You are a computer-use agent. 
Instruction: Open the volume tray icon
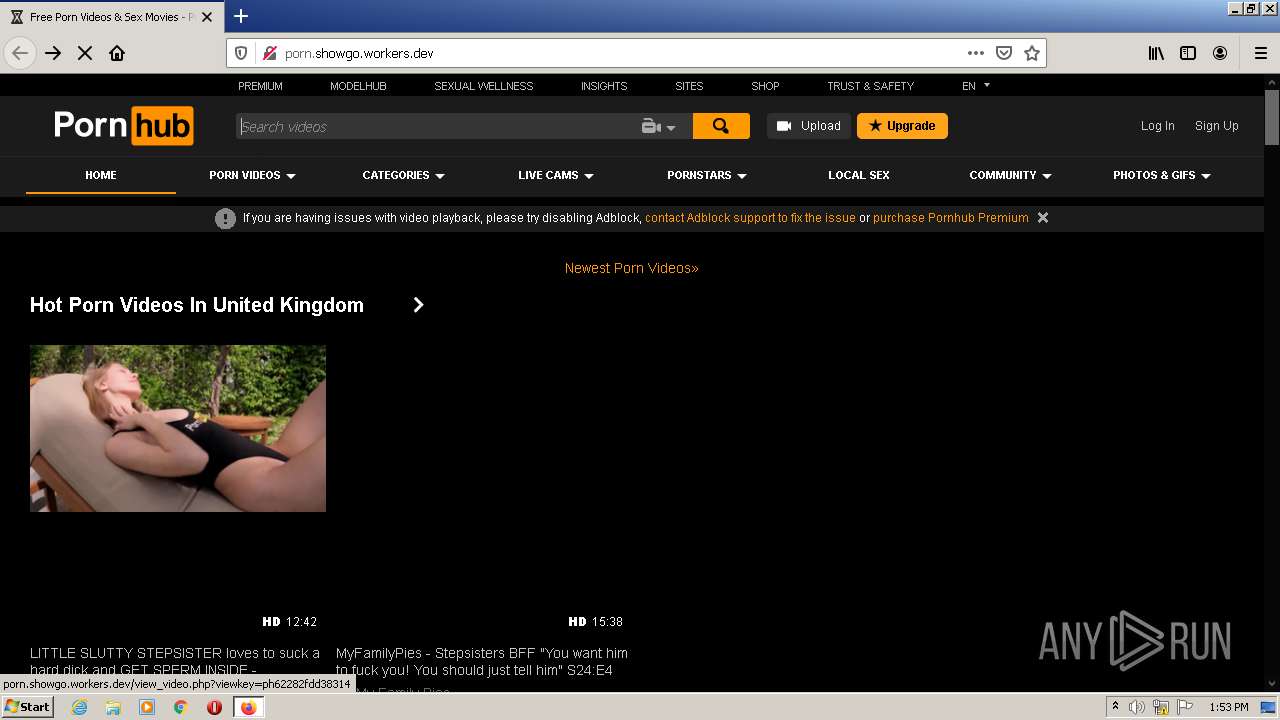click(1137, 707)
